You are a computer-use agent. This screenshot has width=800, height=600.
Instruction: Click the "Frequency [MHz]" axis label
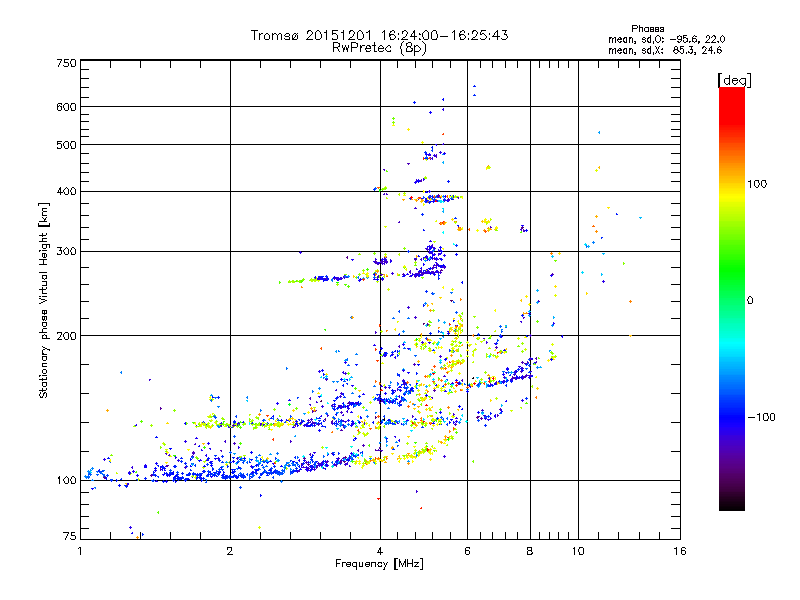(x=379, y=564)
